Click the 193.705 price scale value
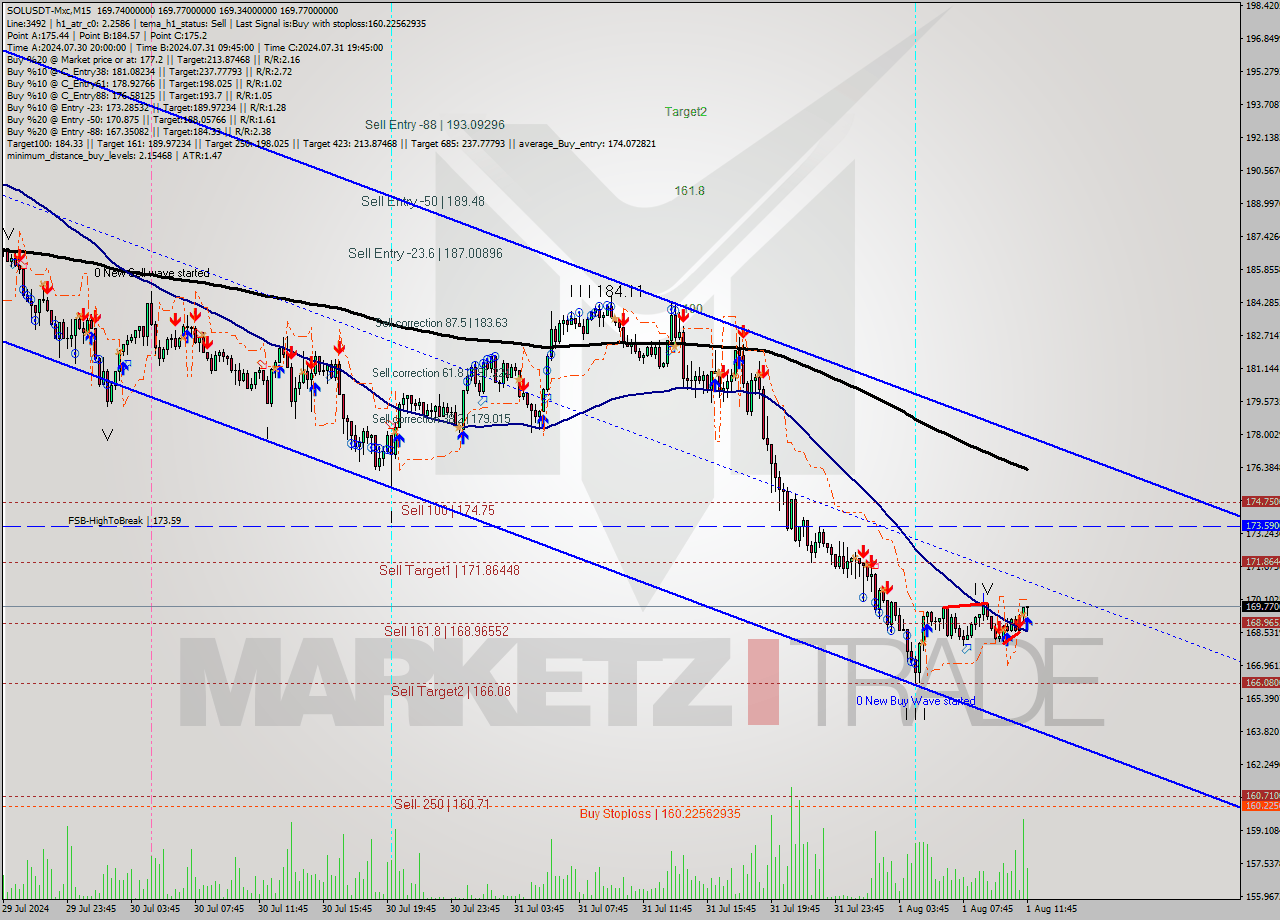This screenshot has width=1280, height=920. 1262,104
